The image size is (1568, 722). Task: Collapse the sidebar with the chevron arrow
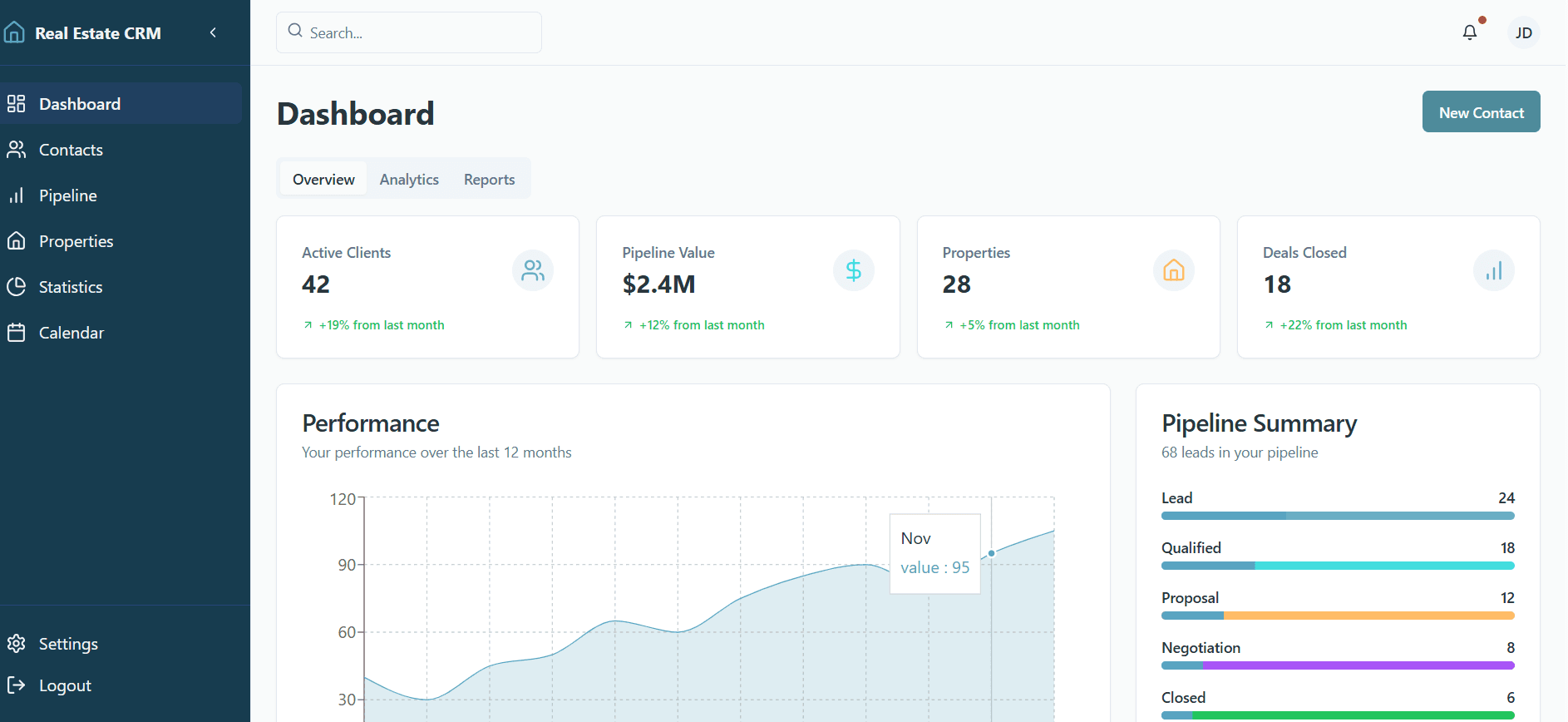click(213, 32)
